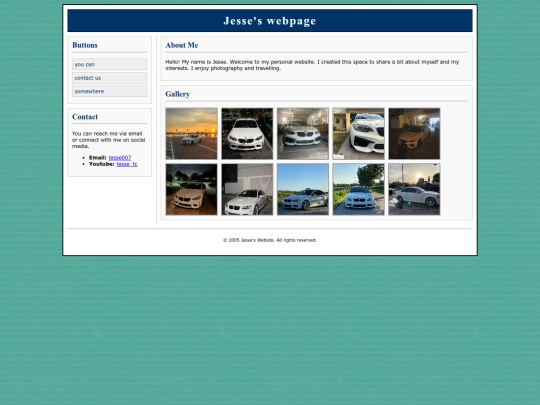Select the About Me heading
Screen dimensions: 540x405
coord(181,45)
